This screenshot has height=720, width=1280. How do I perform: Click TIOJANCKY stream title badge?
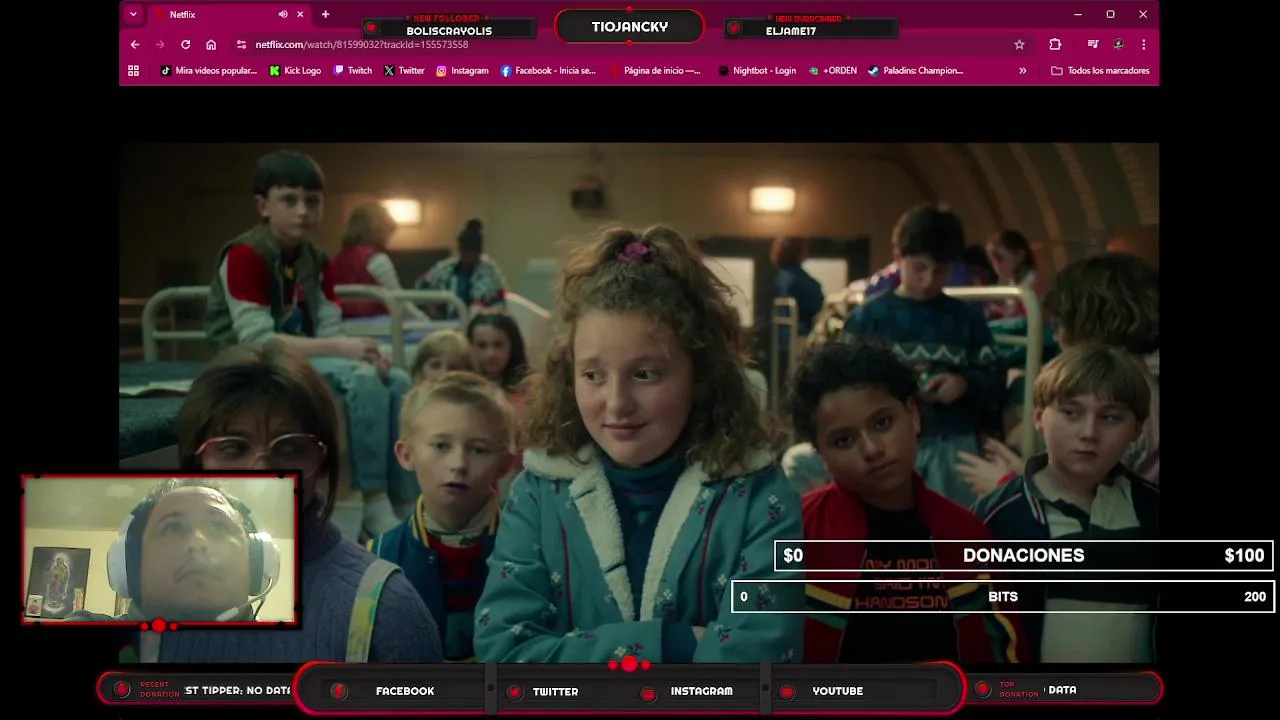point(629,27)
